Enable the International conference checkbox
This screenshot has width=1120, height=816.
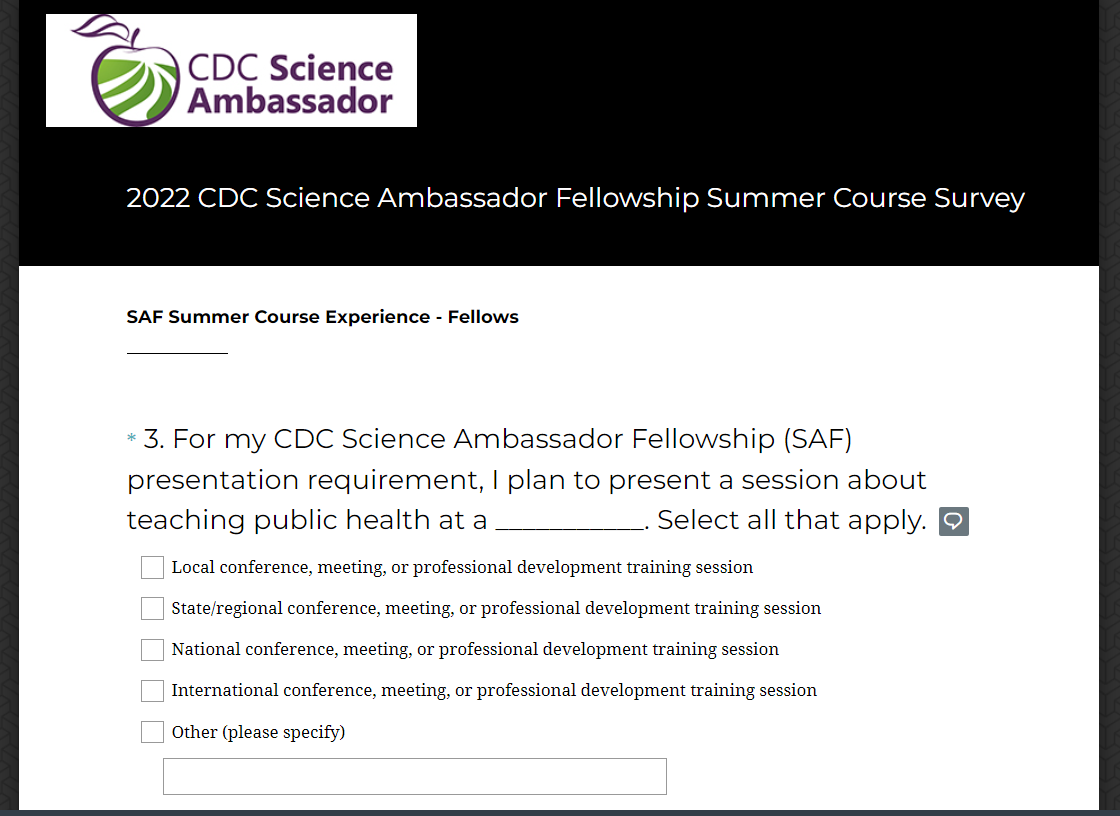point(152,691)
